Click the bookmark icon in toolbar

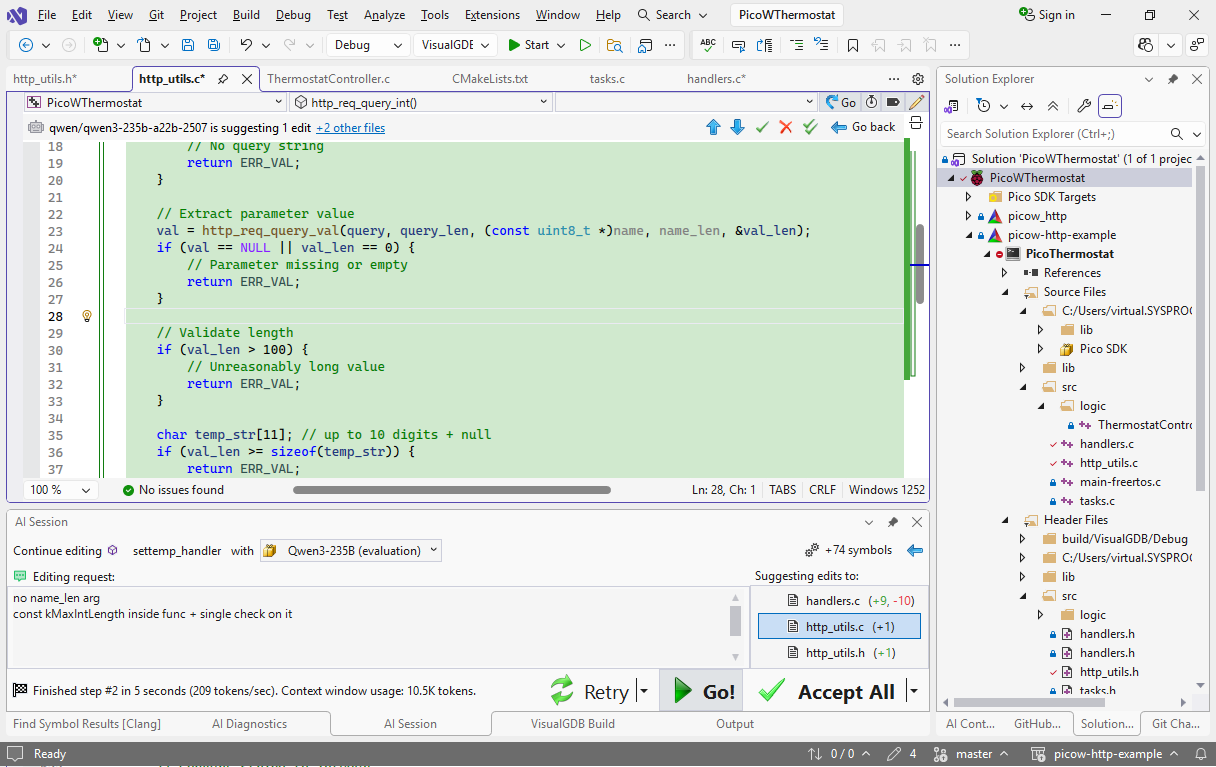(852, 45)
